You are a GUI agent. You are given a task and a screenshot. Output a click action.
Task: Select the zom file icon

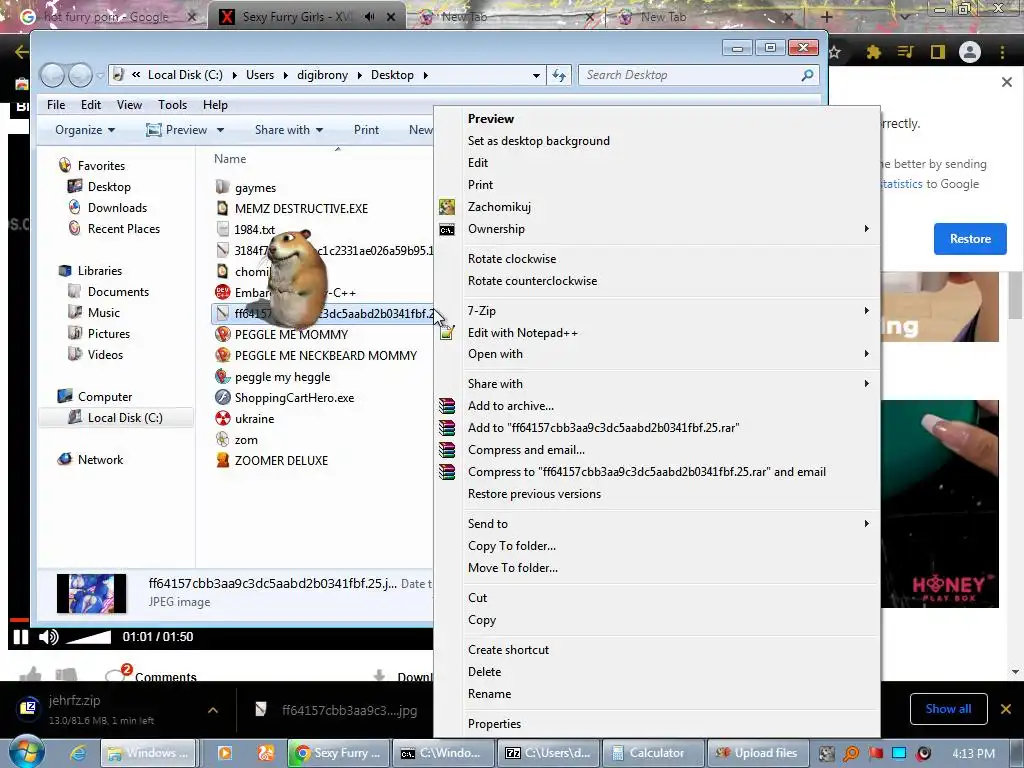tap(223, 440)
